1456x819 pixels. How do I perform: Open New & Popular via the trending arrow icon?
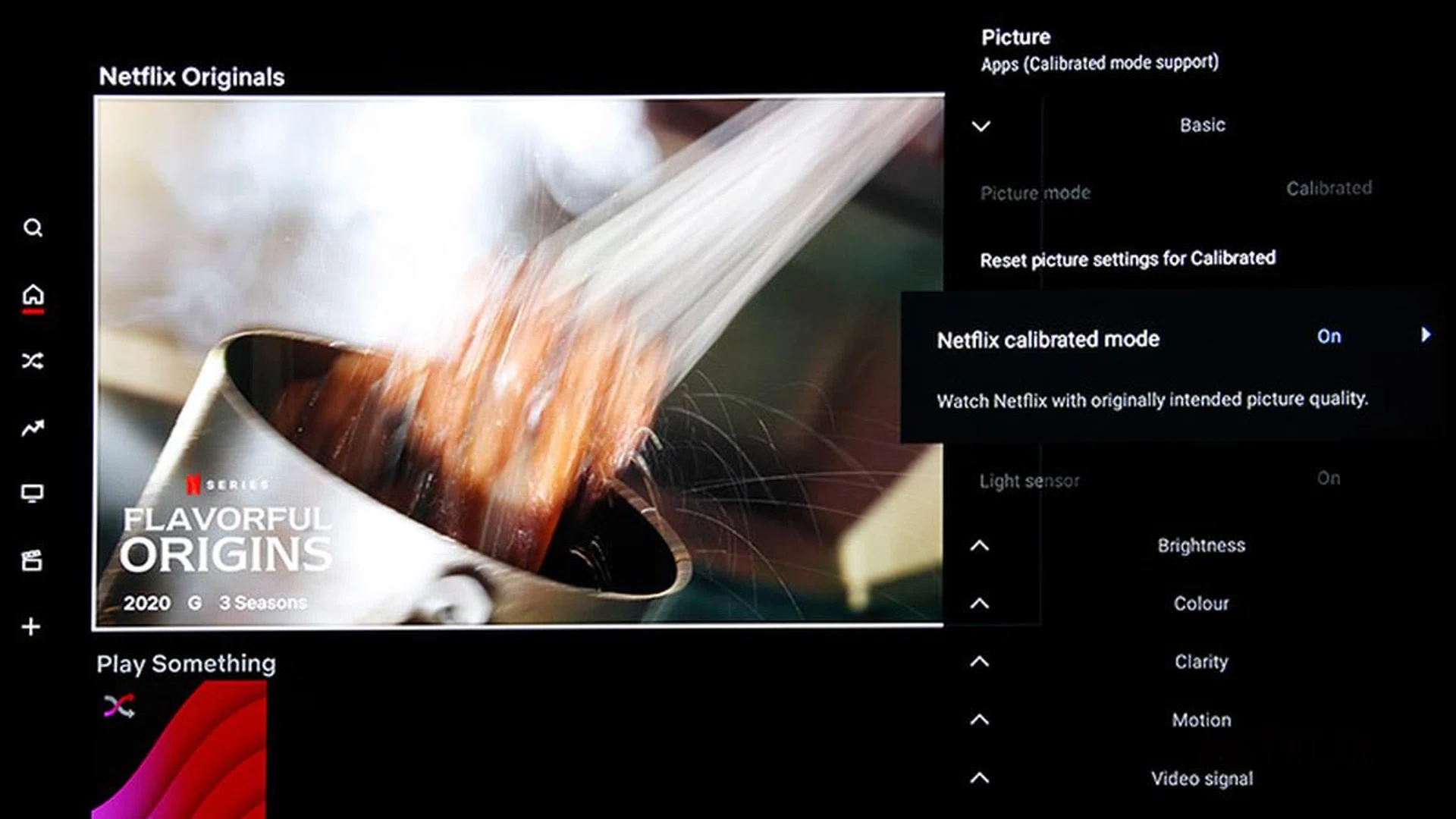32,428
